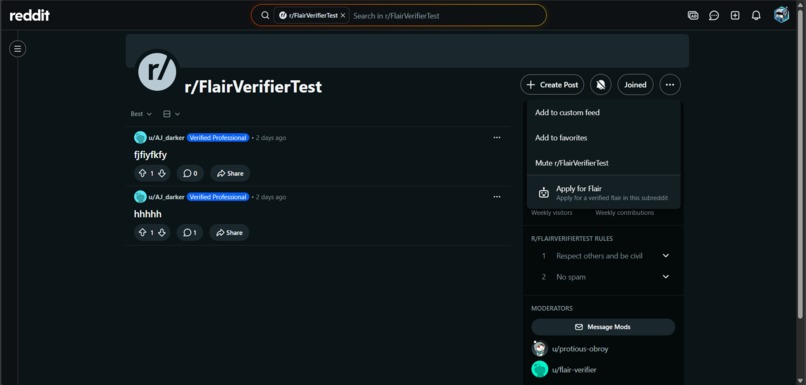Click the search magnifier icon
This screenshot has width=806, height=385.
pos(265,15)
